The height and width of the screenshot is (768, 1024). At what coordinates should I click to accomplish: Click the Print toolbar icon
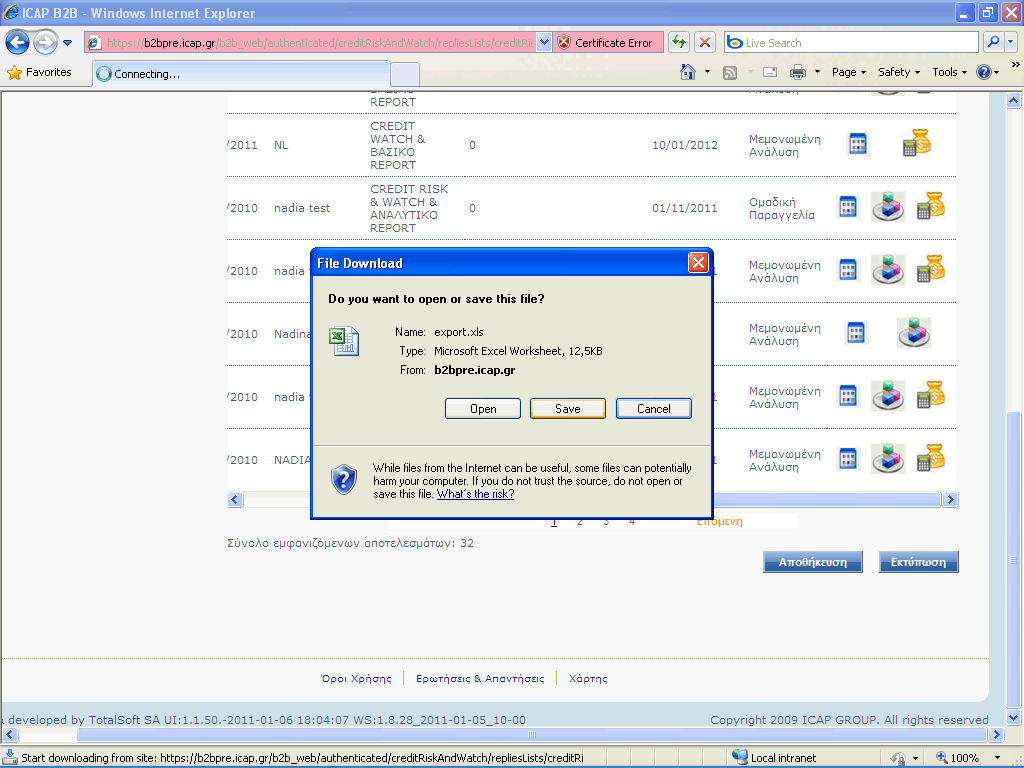797,72
